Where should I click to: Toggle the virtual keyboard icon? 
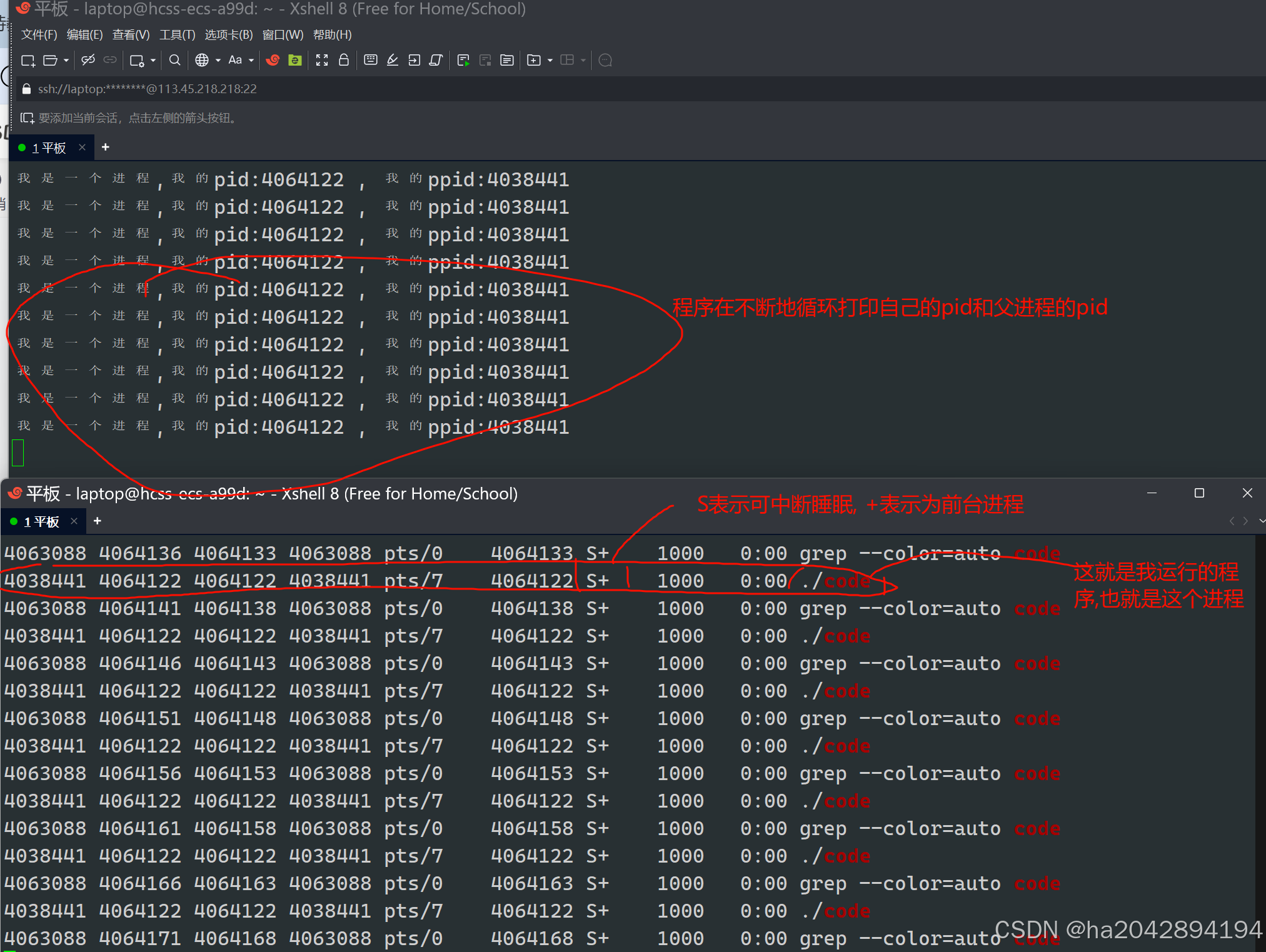click(x=371, y=60)
